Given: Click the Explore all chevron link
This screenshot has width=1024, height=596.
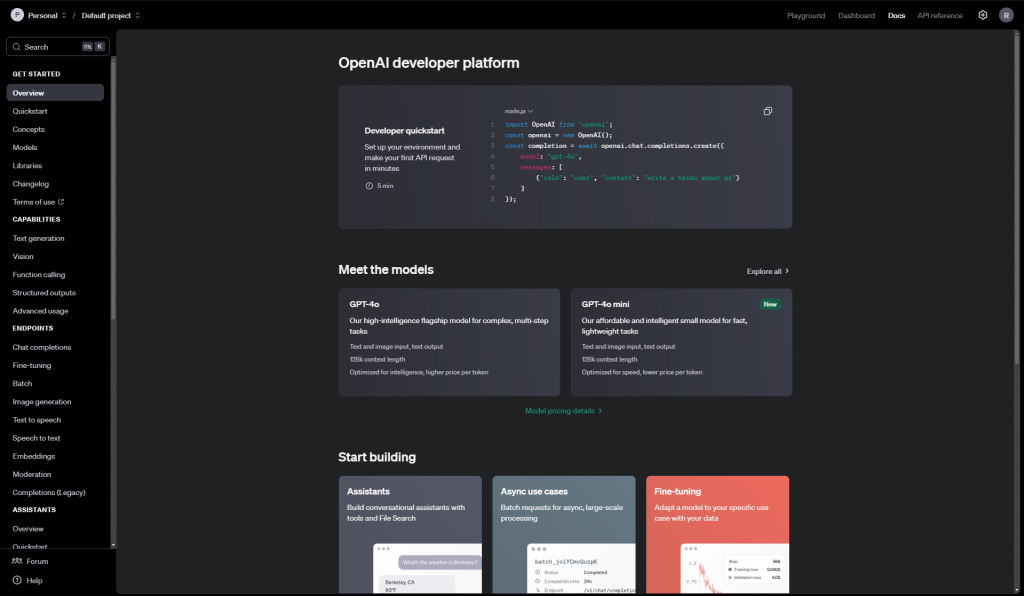Looking at the screenshot, I should coord(767,271).
